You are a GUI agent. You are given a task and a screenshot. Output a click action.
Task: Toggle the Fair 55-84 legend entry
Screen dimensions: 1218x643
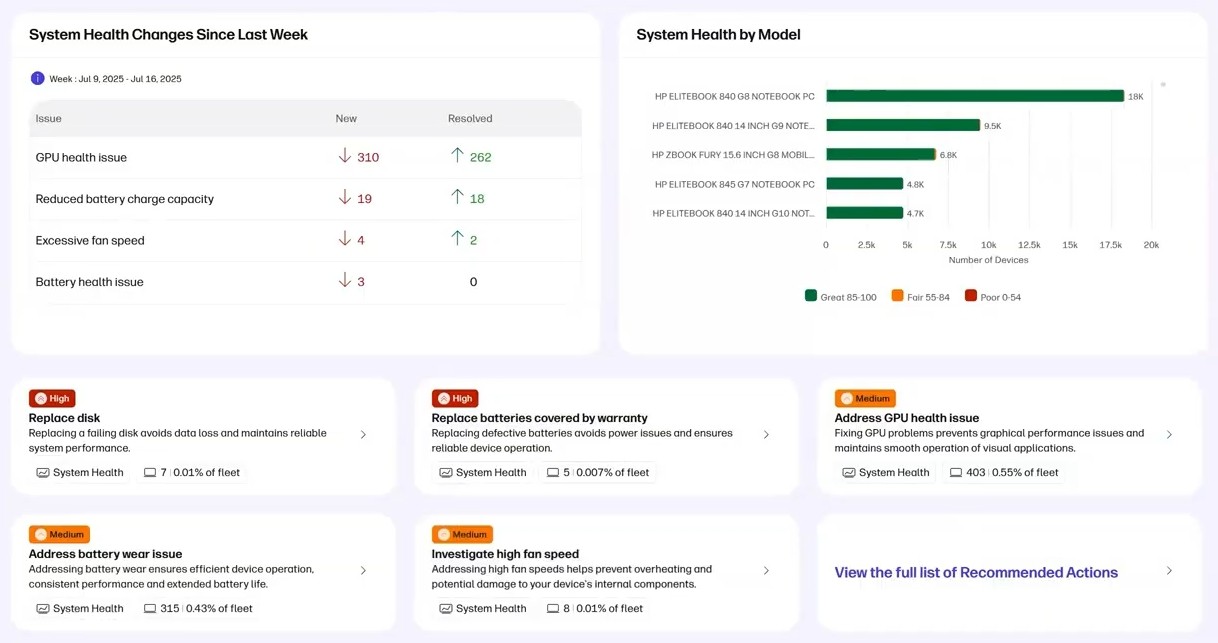[x=921, y=297]
